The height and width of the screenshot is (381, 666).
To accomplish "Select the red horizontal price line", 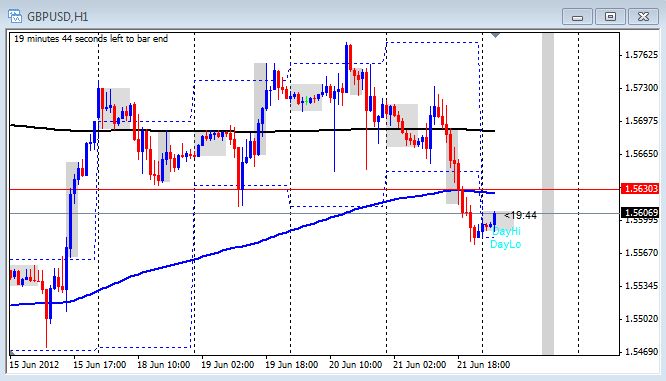I will pos(314,189).
